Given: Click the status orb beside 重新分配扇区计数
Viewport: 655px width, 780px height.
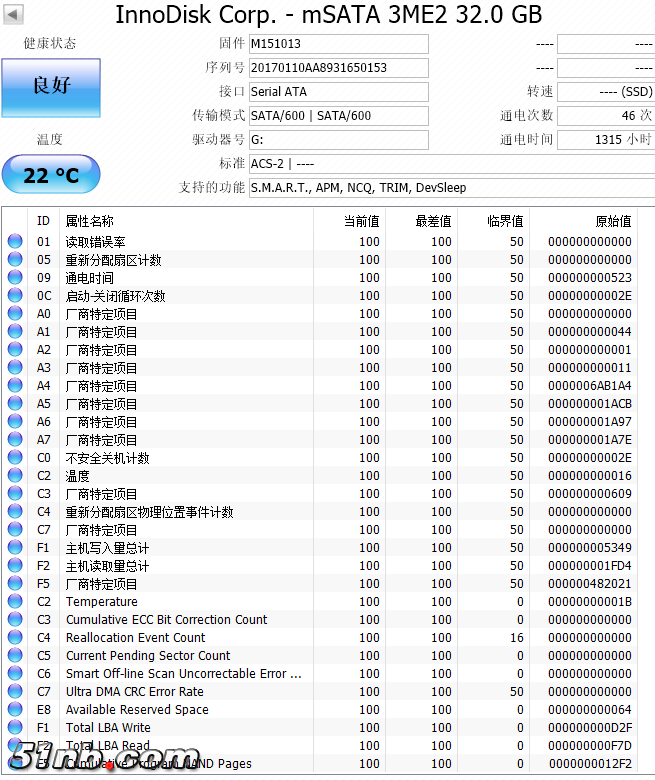Looking at the screenshot, I should pos(15,259).
